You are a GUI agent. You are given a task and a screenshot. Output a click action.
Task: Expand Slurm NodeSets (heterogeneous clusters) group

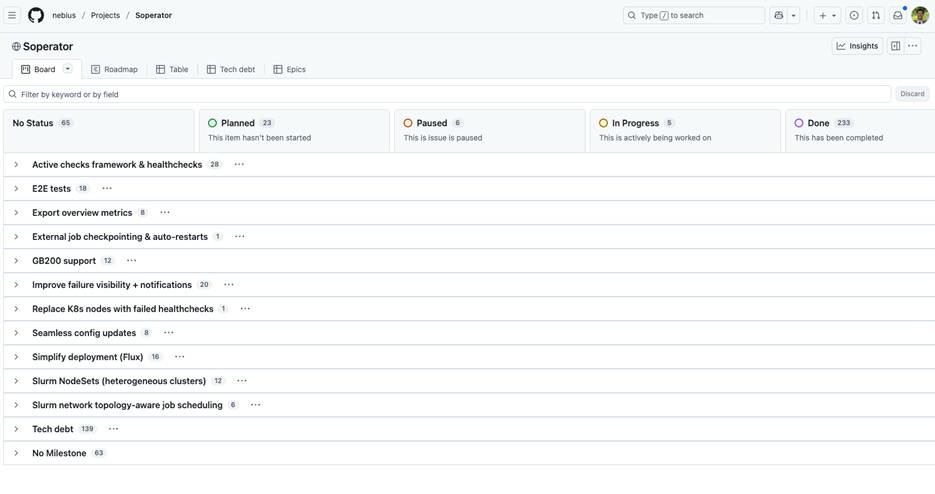(16, 381)
